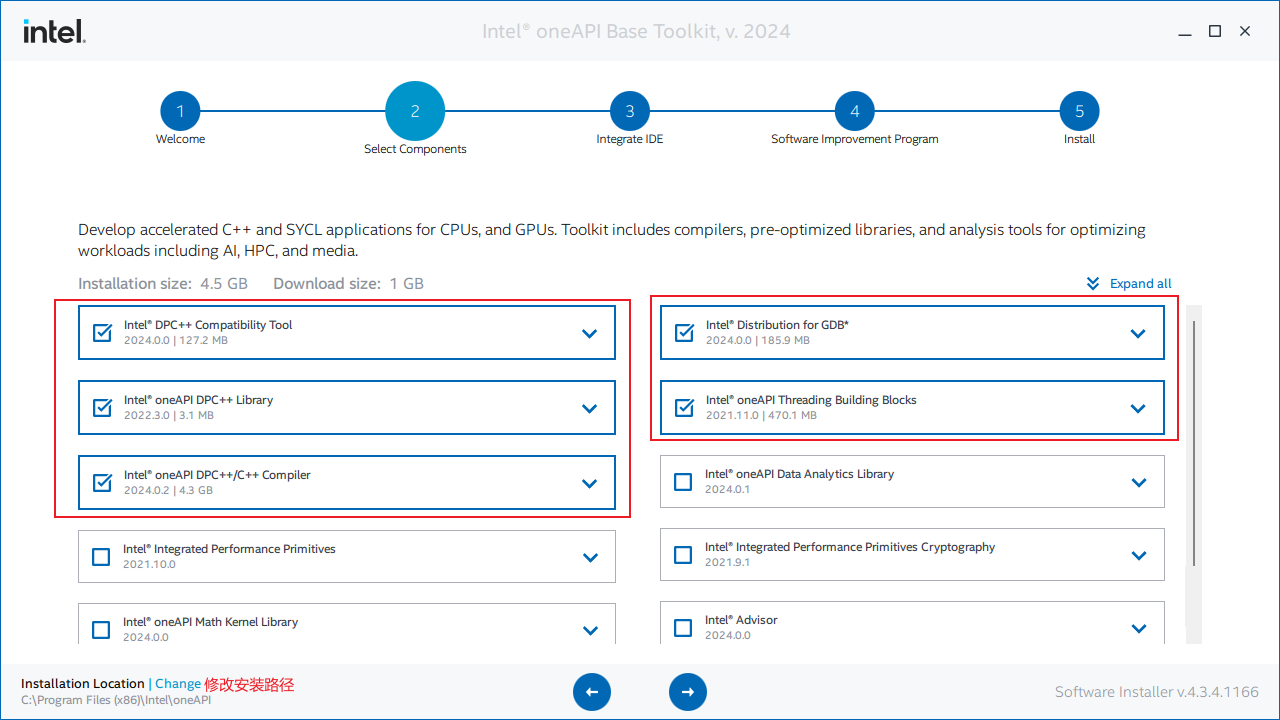Check Intel oneAPI Math Kernel Library
The image size is (1280, 720).
pos(101,630)
